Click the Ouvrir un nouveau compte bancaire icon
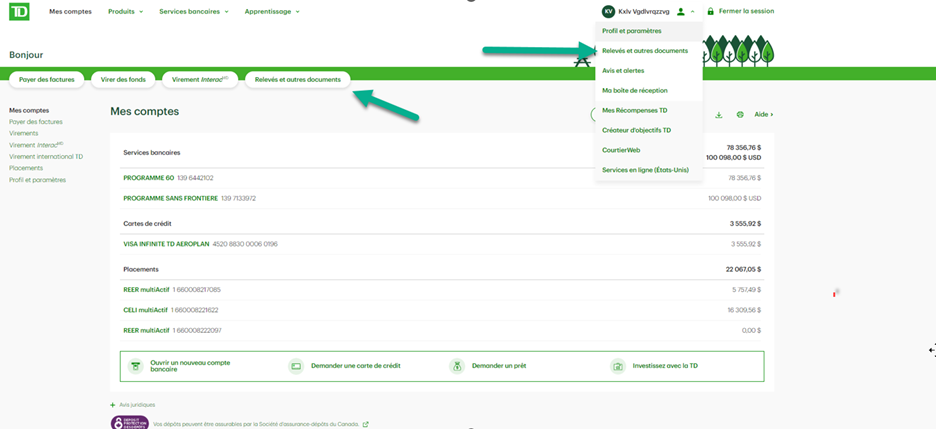 pyautogui.click(x=138, y=366)
